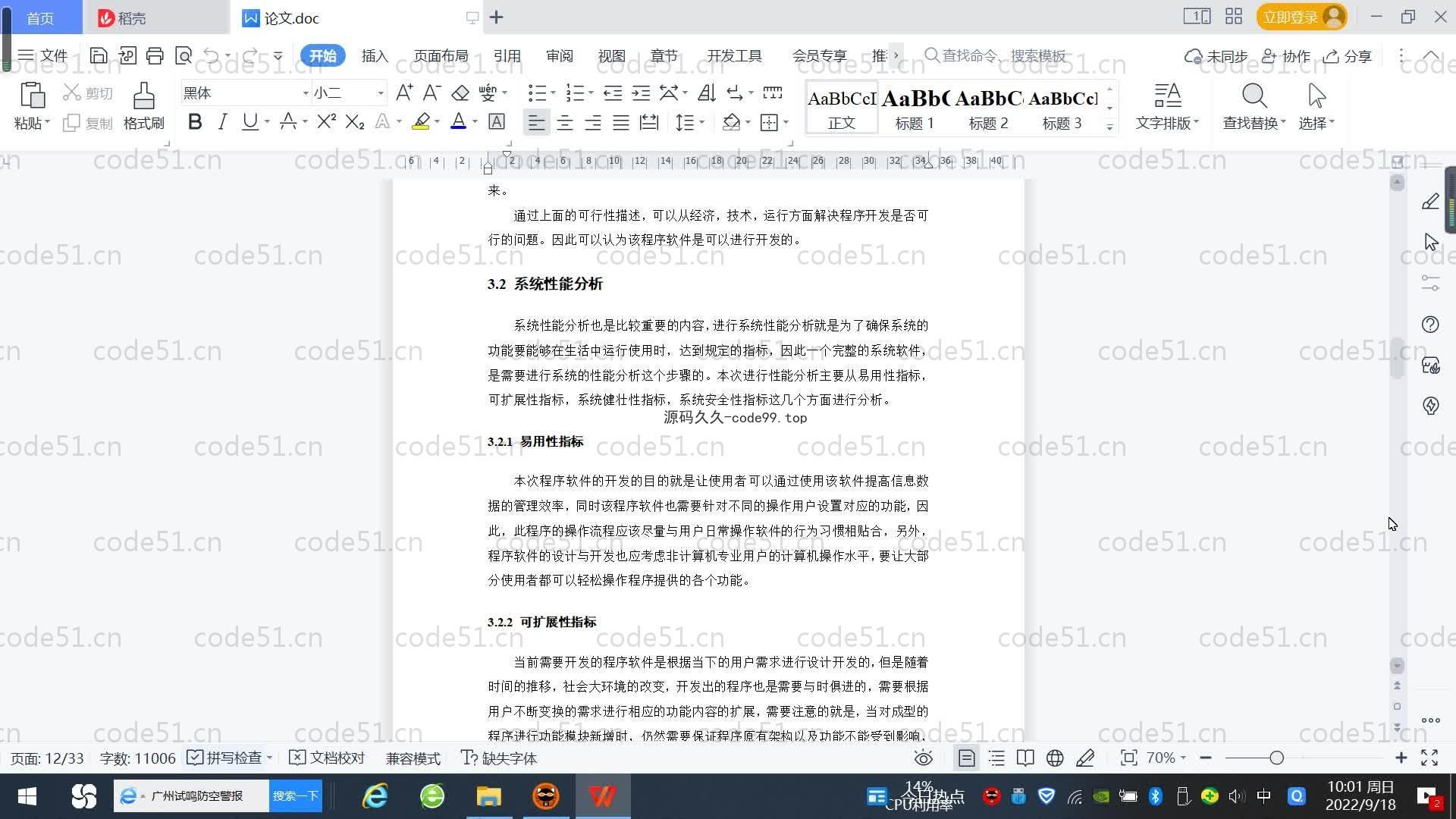Apply text highlight color swatch
The width and height of the screenshot is (1456, 819).
pyautogui.click(x=421, y=121)
